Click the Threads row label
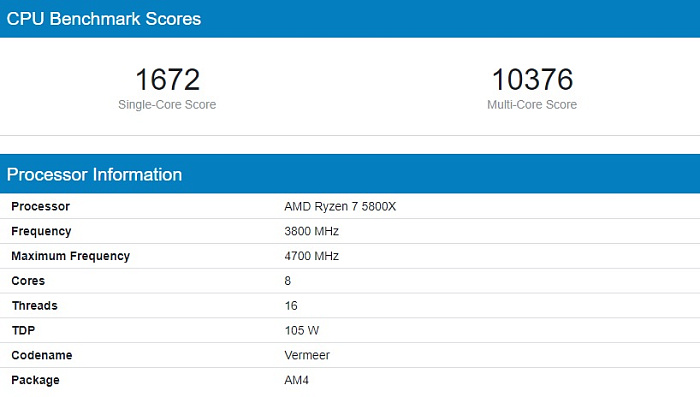700x397 pixels. tap(35, 306)
